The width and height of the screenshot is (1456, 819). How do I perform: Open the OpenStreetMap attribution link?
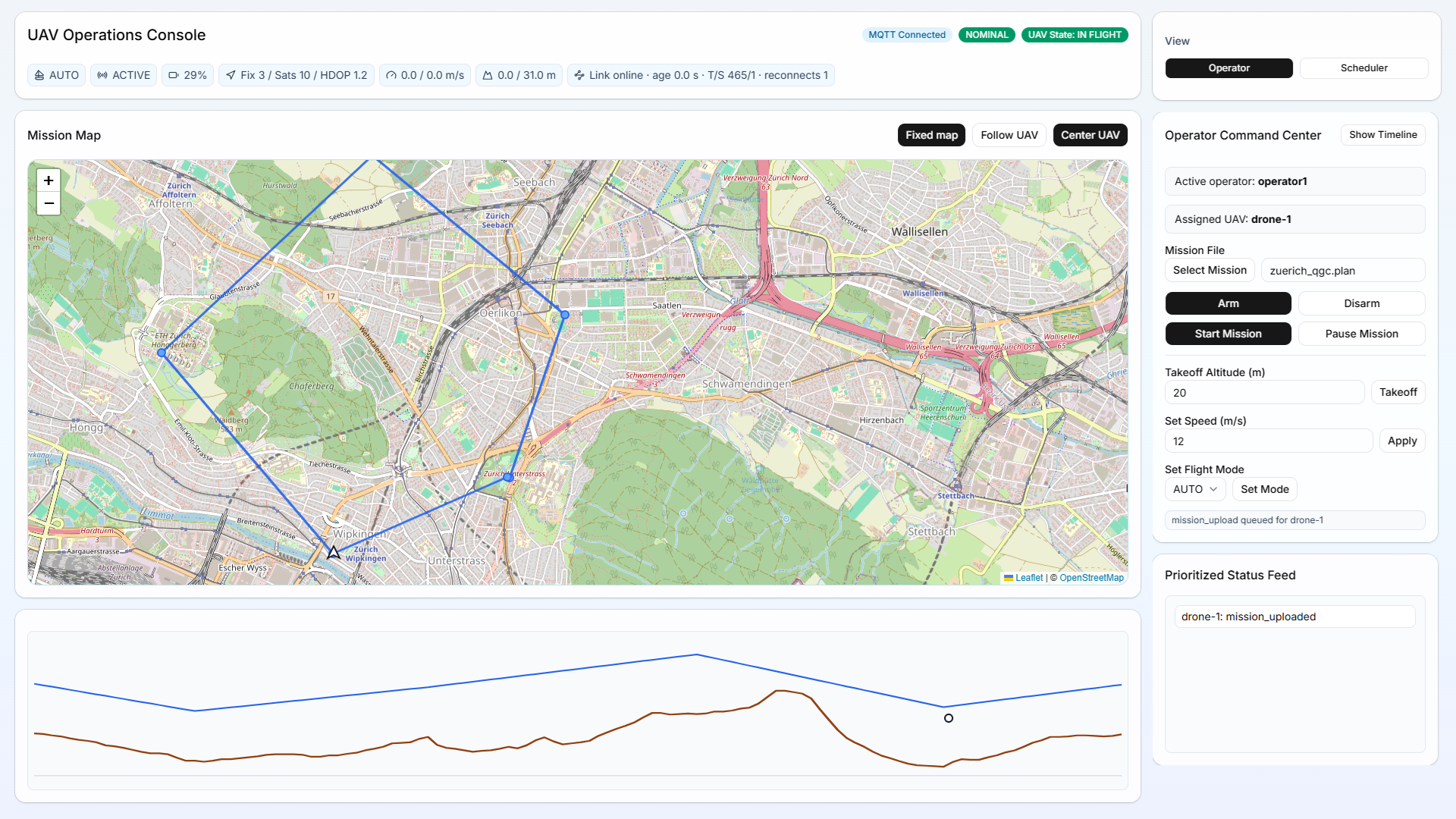pos(1091,578)
